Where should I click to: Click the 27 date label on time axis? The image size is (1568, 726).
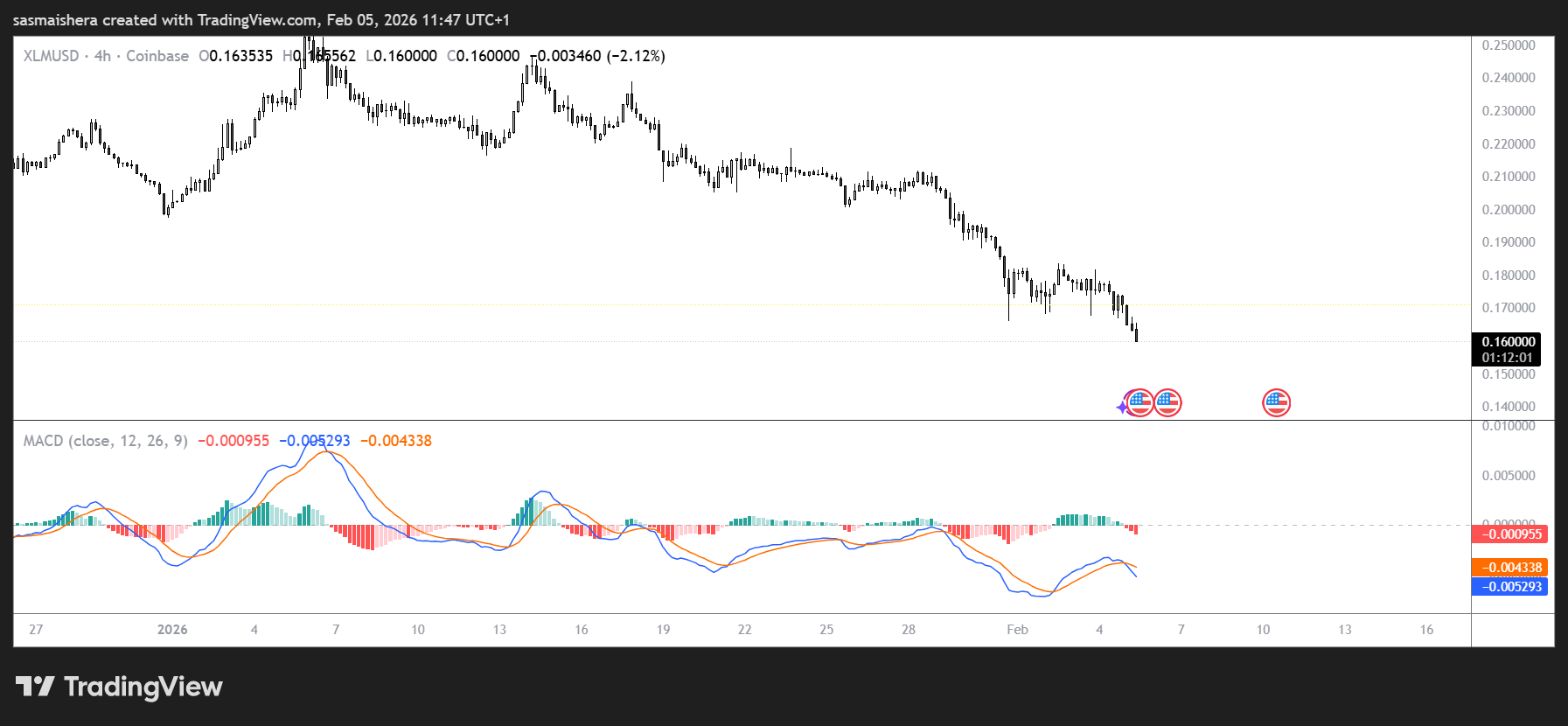coord(36,630)
